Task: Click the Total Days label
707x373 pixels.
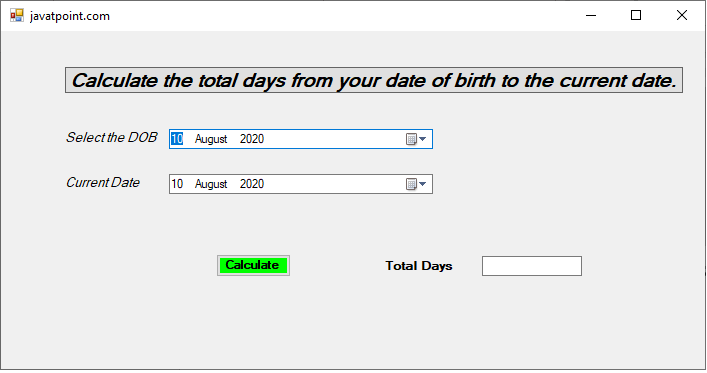Action: pyautogui.click(x=418, y=266)
